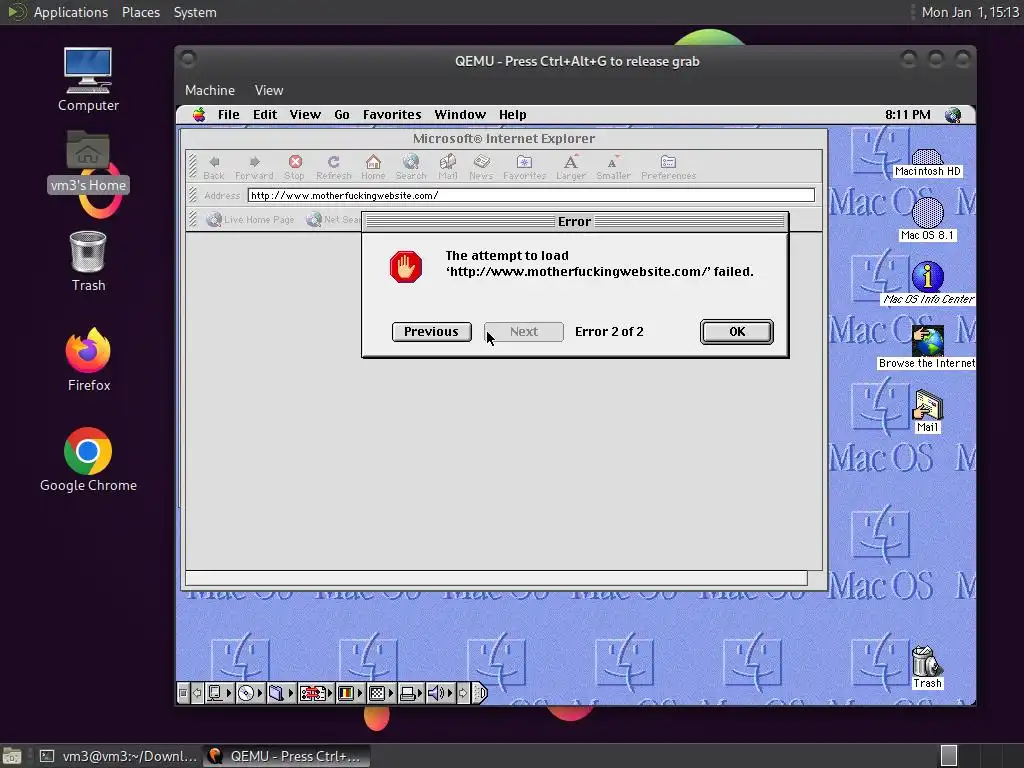
Task: Open the Apple menu icon
Action: pyautogui.click(x=199, y=115)
